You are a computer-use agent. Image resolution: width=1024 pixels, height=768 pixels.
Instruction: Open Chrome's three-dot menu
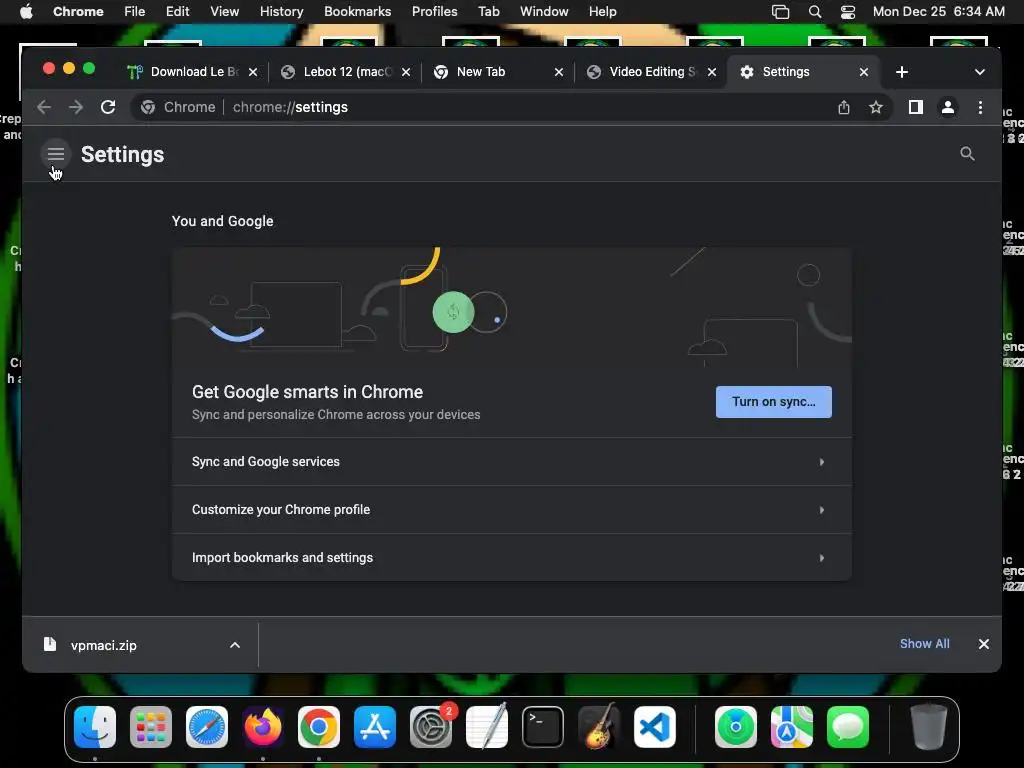tap(980, 107)
